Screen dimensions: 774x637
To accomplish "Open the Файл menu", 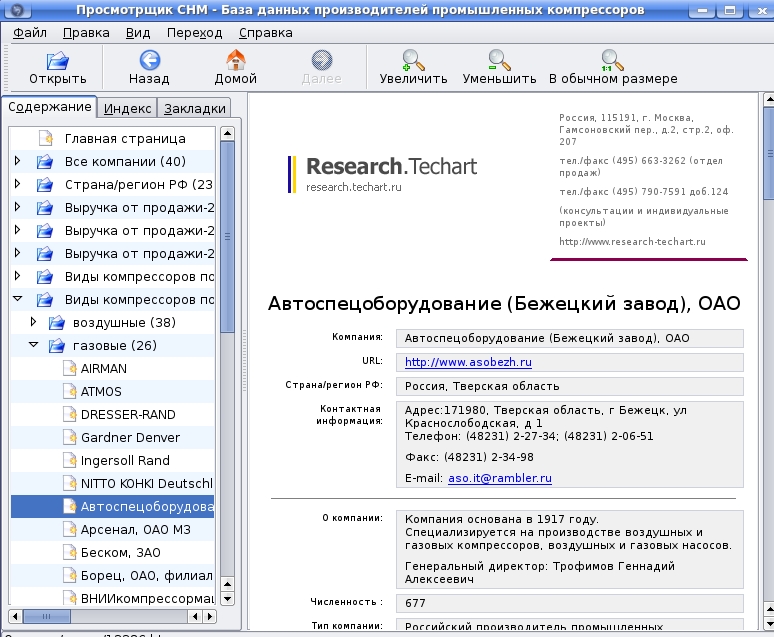I will click(30, 33).
